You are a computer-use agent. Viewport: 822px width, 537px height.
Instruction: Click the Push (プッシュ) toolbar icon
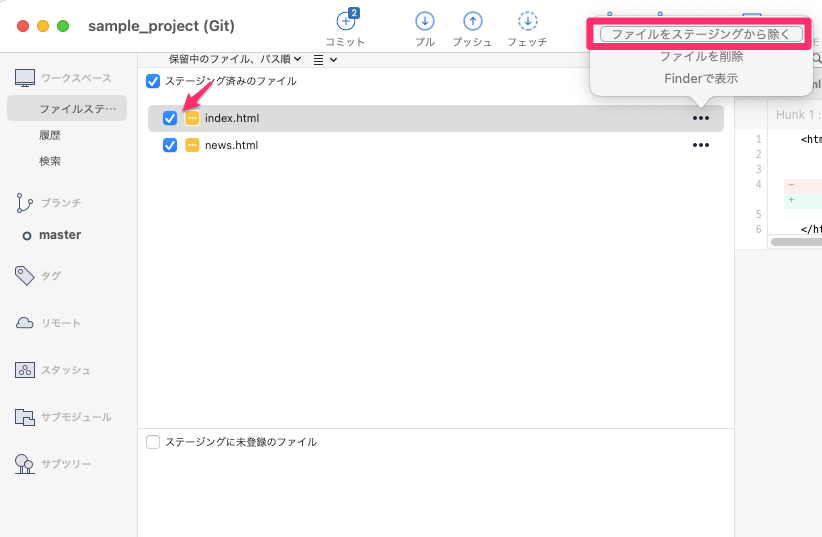[473, 21]
